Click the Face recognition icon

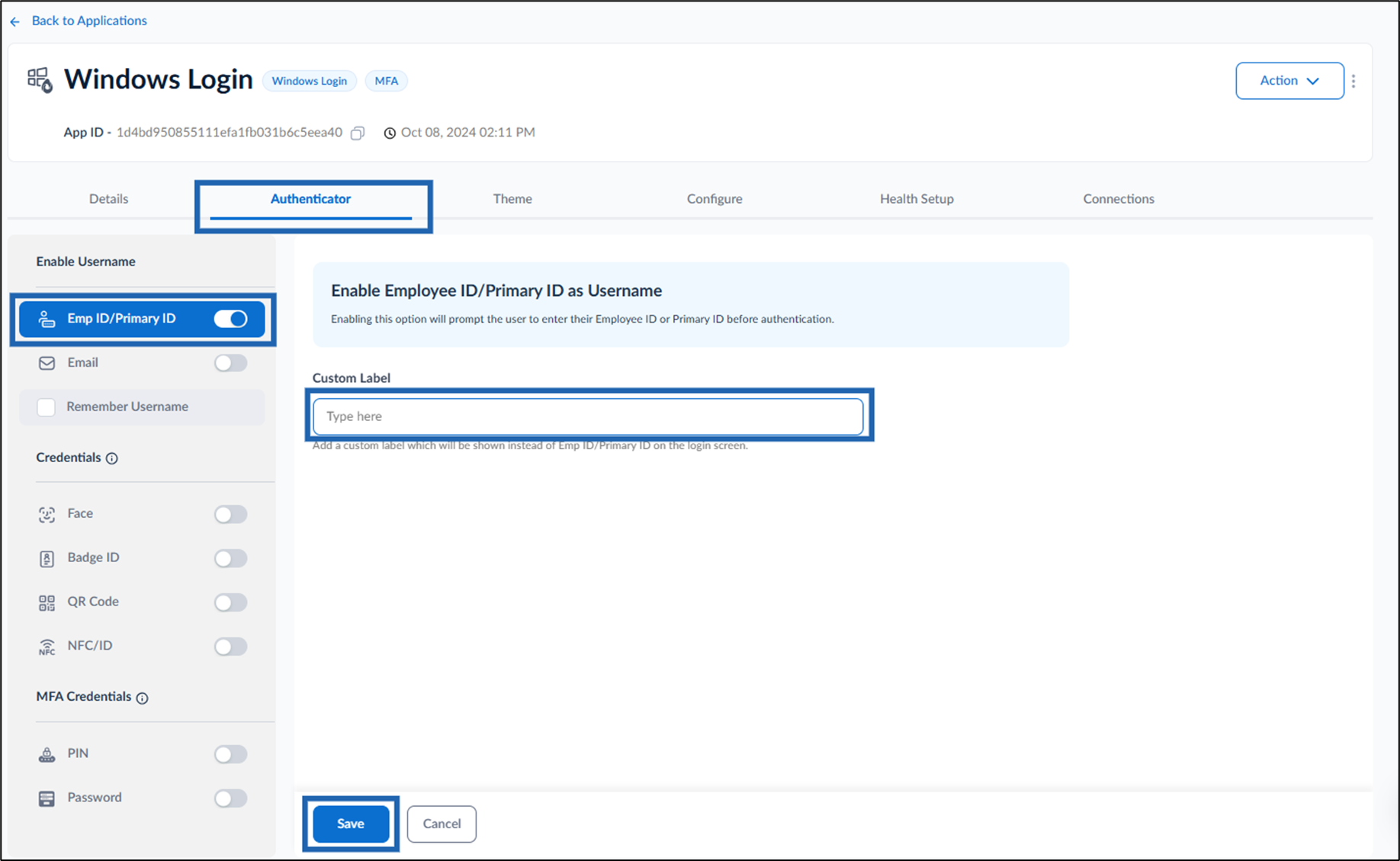tap(47, 515)
